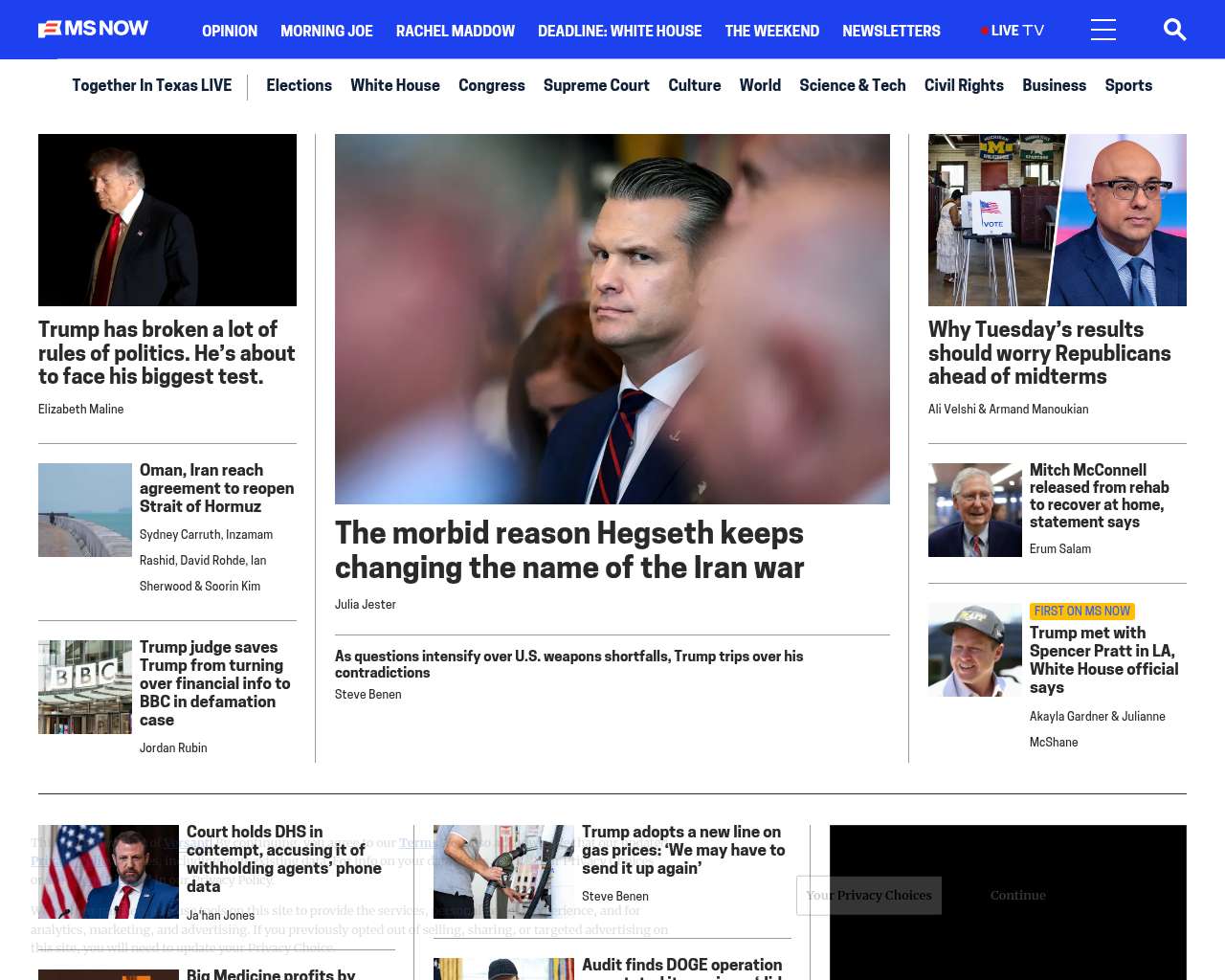This screenshot has height=980, width=1225.
Task: Open Mitch McConnell thumbnail
Action: (975, 510)
